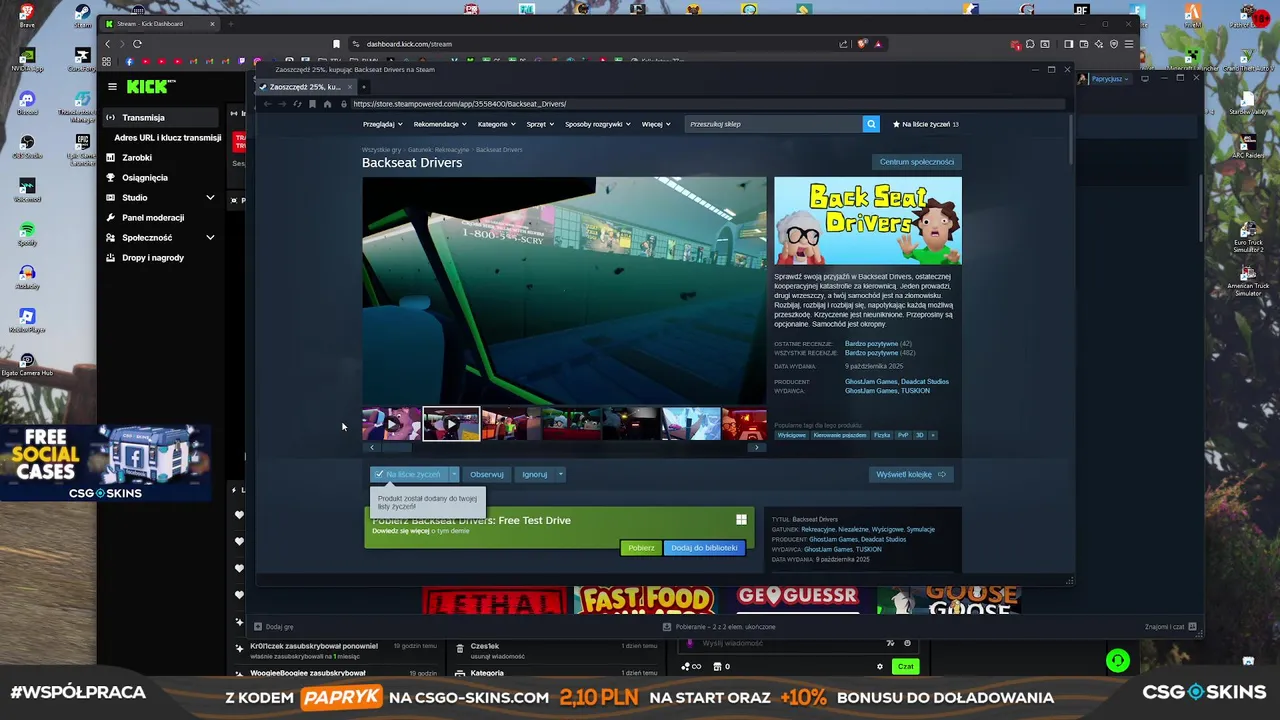This screenshot has height=720, width=1280.
Task: Open the Voicemod desktop shortcut
Action: [27, 189]
